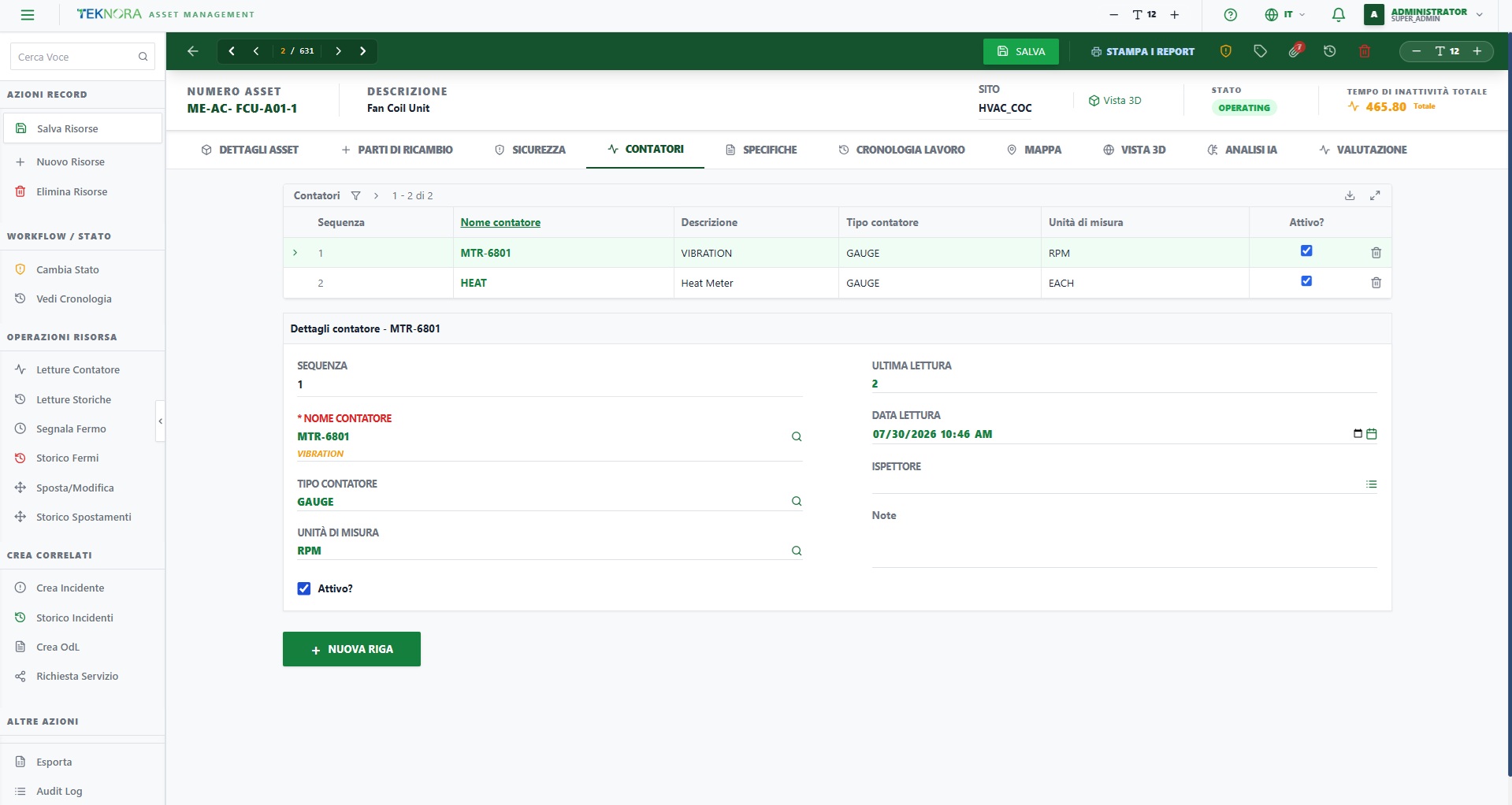This screenshot has height=805, width=1512.
Task: Open the Sicurezza tab
Action: click(x=529, y=150)
